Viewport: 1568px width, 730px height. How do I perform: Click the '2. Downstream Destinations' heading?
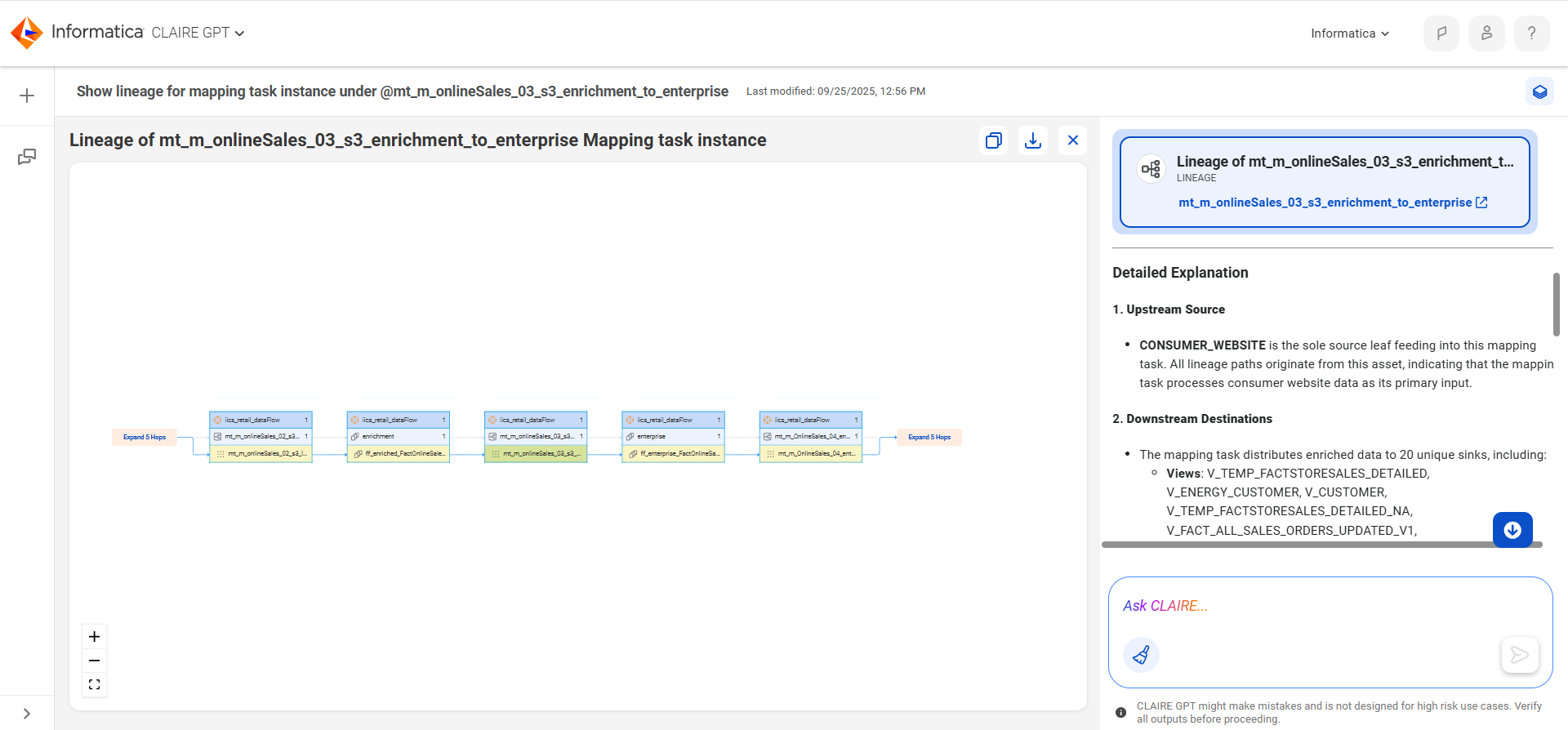coord(1192,419)
